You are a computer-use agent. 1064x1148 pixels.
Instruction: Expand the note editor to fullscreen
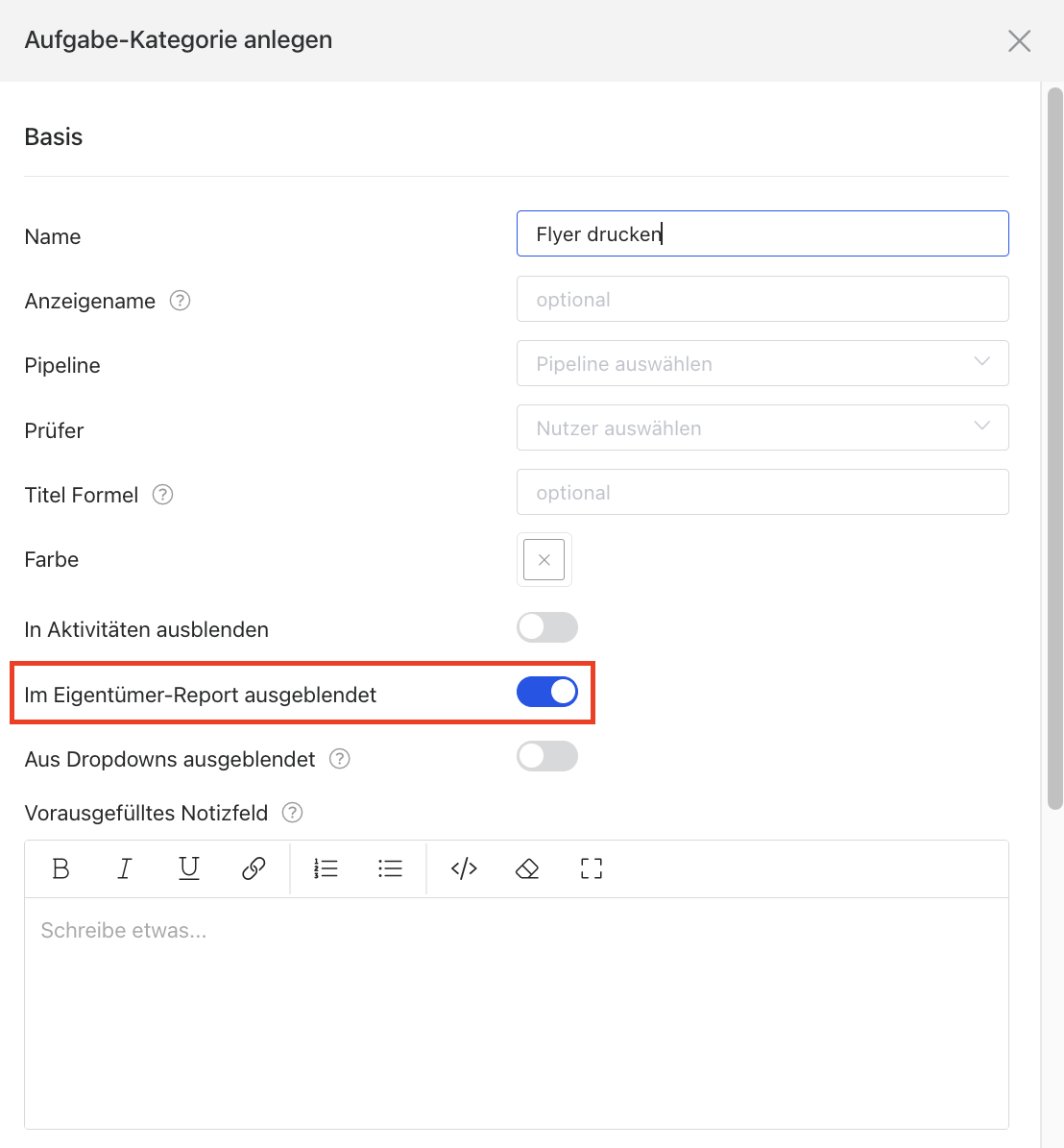pos(592,868)
